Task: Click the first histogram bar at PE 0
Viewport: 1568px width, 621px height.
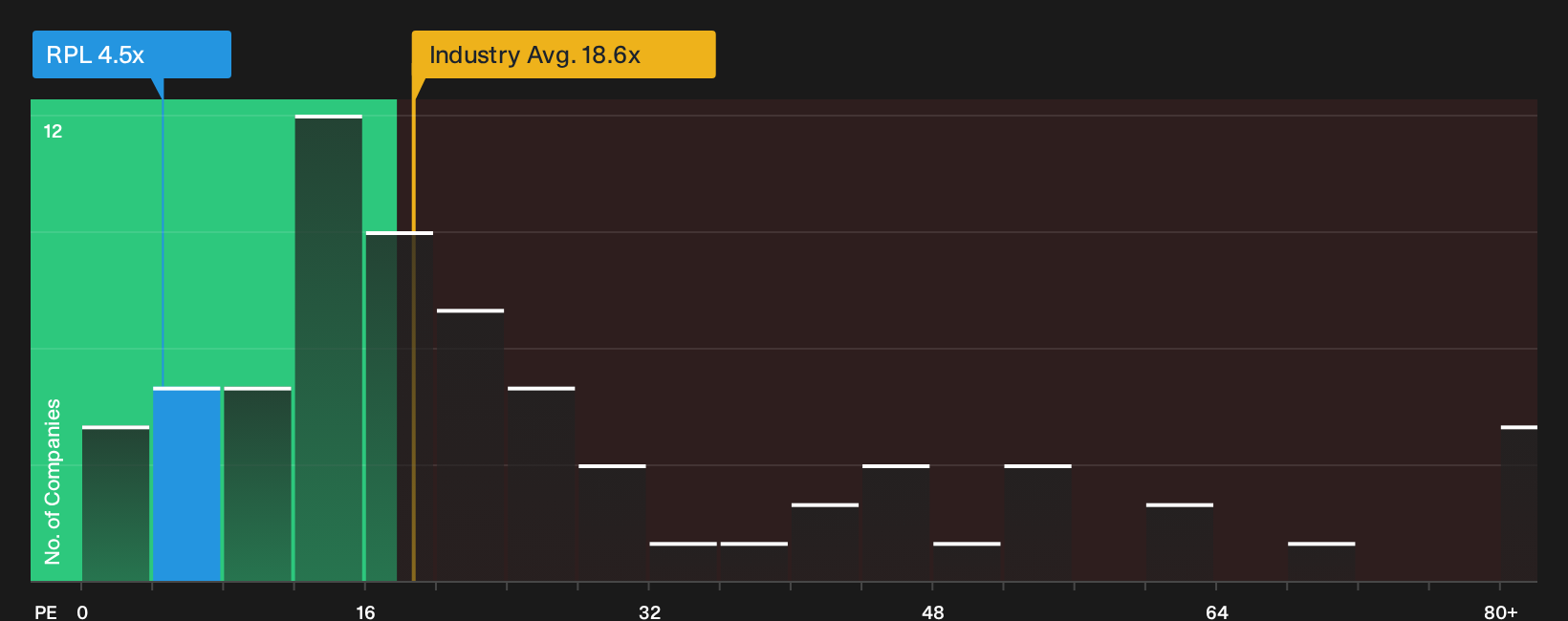Action: coord(116,503)
